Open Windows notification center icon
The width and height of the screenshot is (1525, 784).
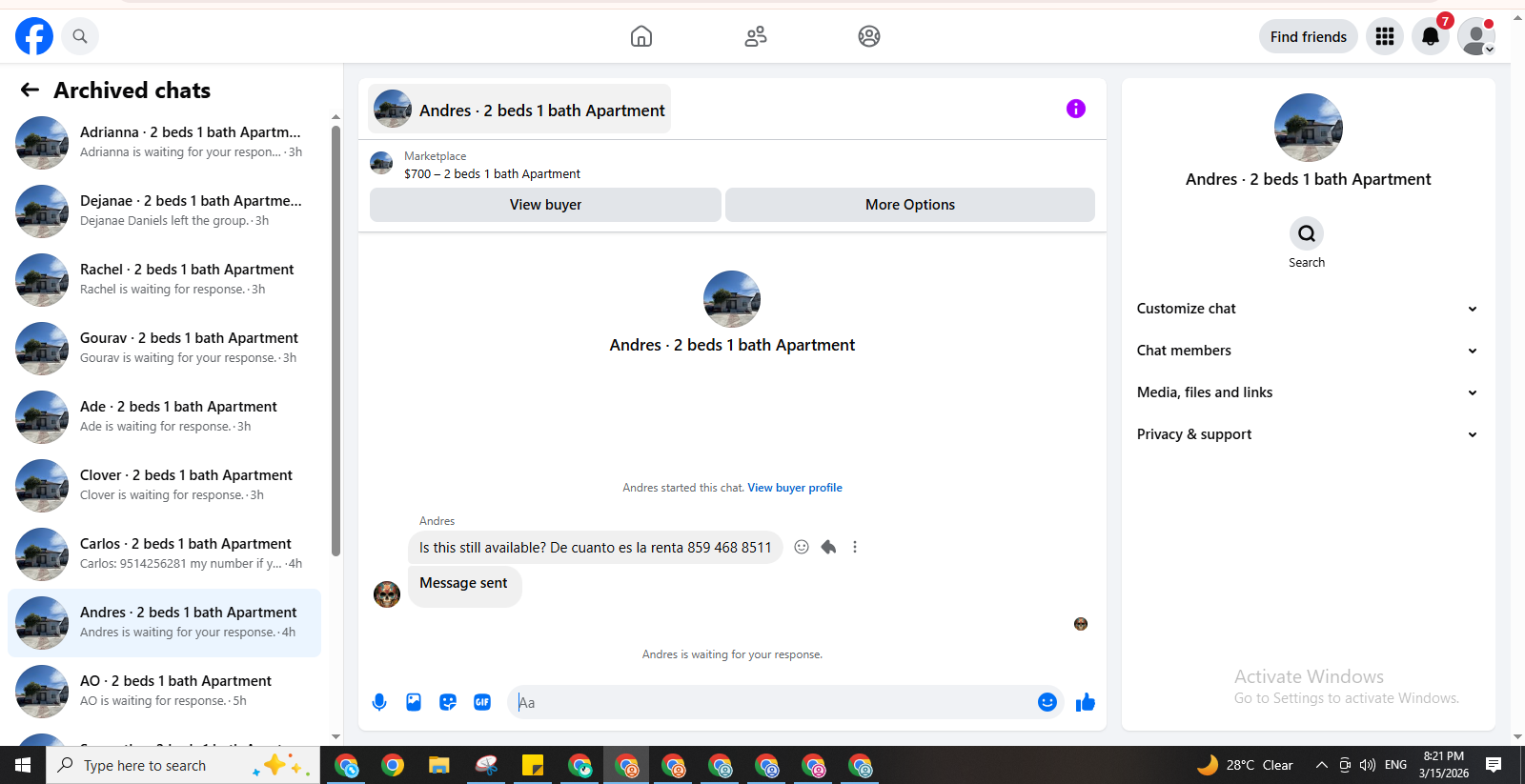(1494, 765)
